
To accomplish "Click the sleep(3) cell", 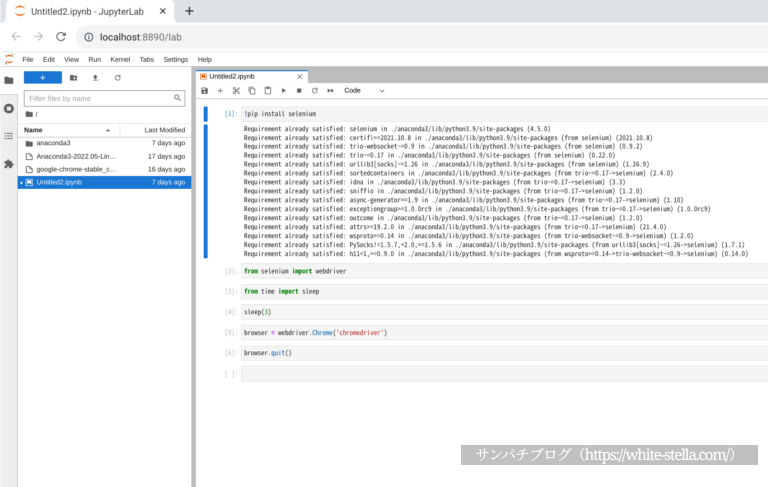I will (x=504, y=312).
